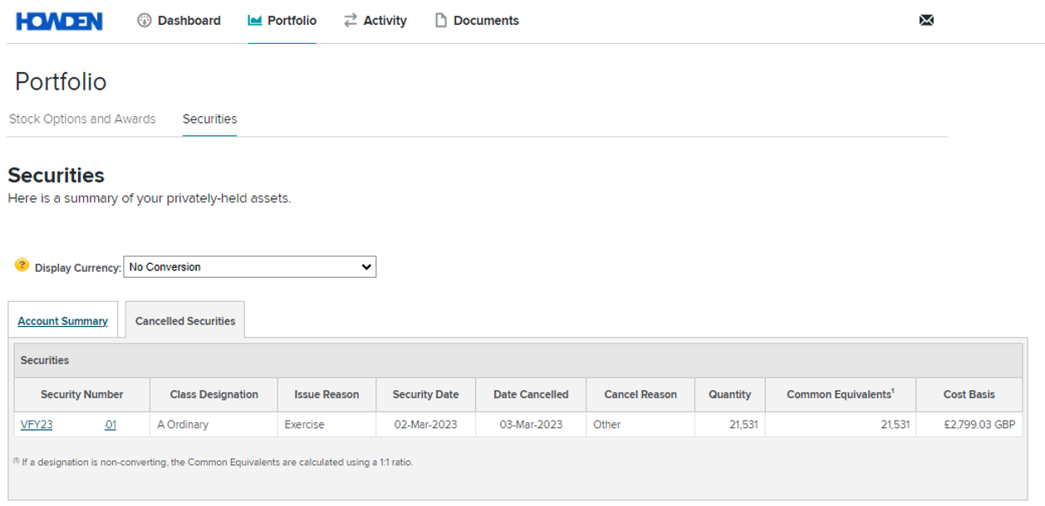The height and width of the screenshot is (506, 1045).
Task: Click the yellow help icon beside Display Currency
Action: (22, 266)
